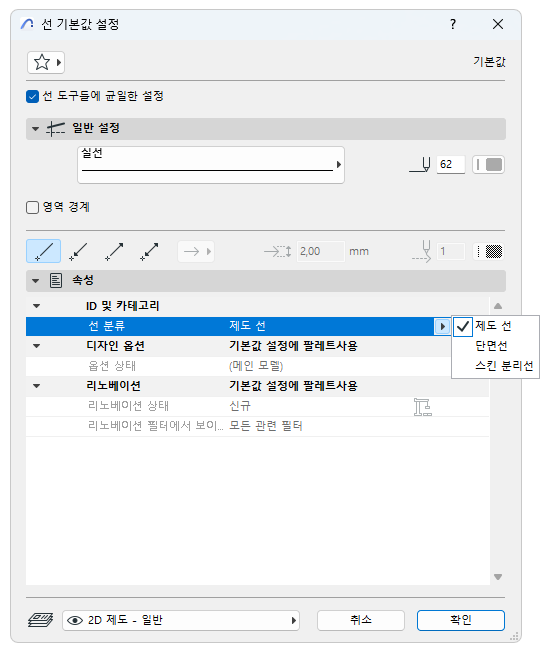The height and width of the screenshot is (651, 559).
Task: Click the arrowhead pen number field
Action: 451,251
